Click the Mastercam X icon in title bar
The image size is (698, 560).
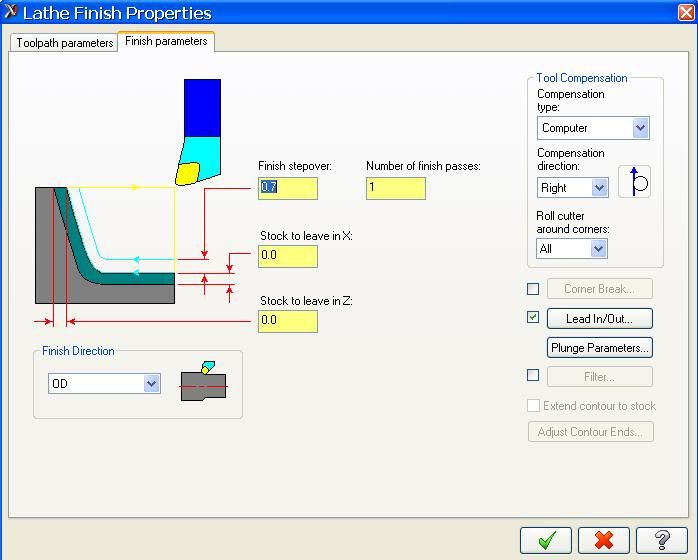[11, 13]
